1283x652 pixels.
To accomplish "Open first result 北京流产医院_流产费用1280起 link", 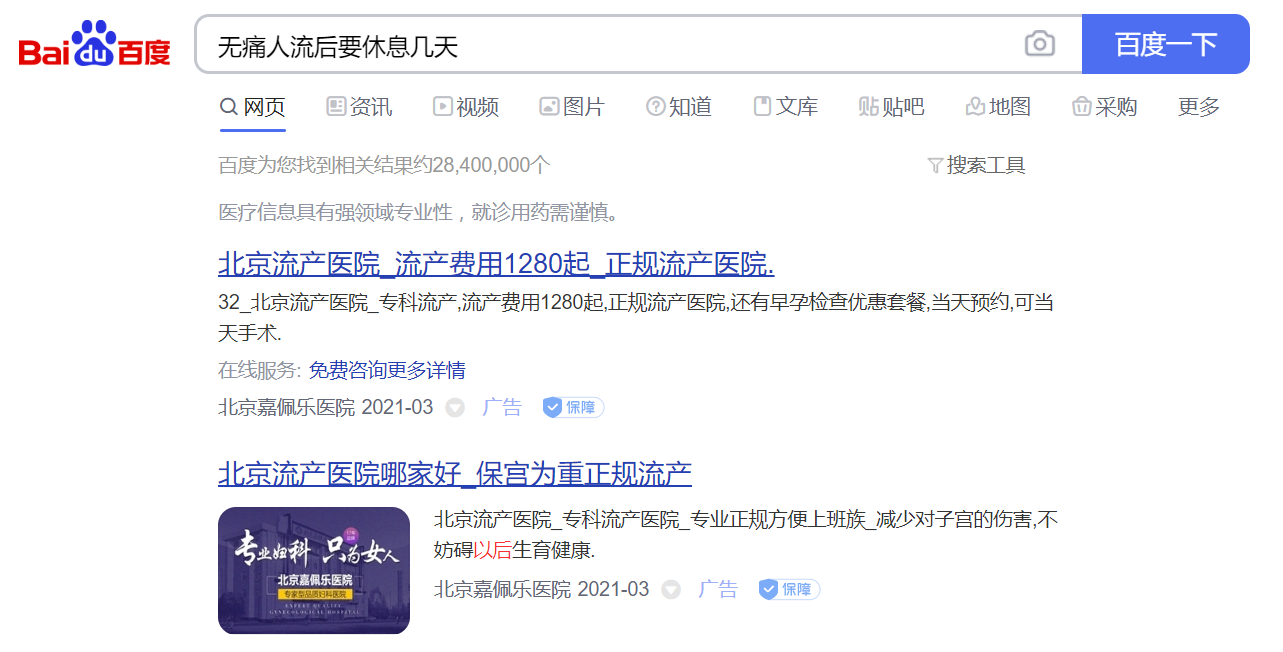I will pos(496,264).
